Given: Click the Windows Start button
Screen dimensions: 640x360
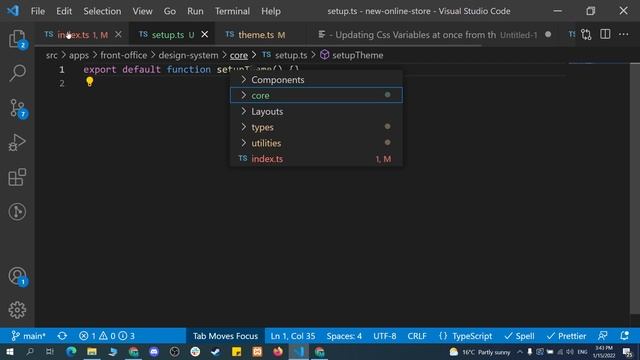Looking at the screenshot, I should coord(9,351).
